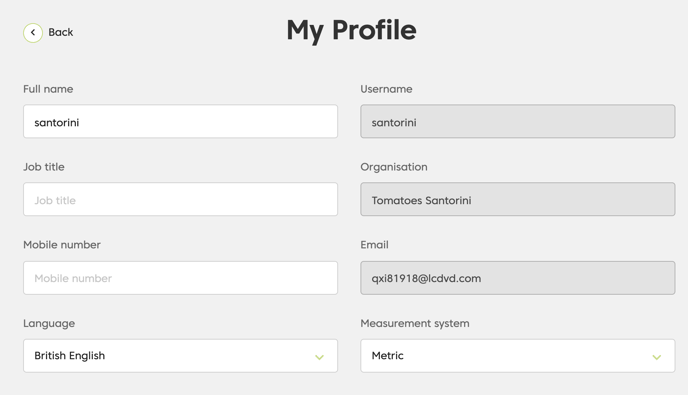Click the circular back arrow icon
This screenshot has width=688, height=395.
tap(33, 32)
